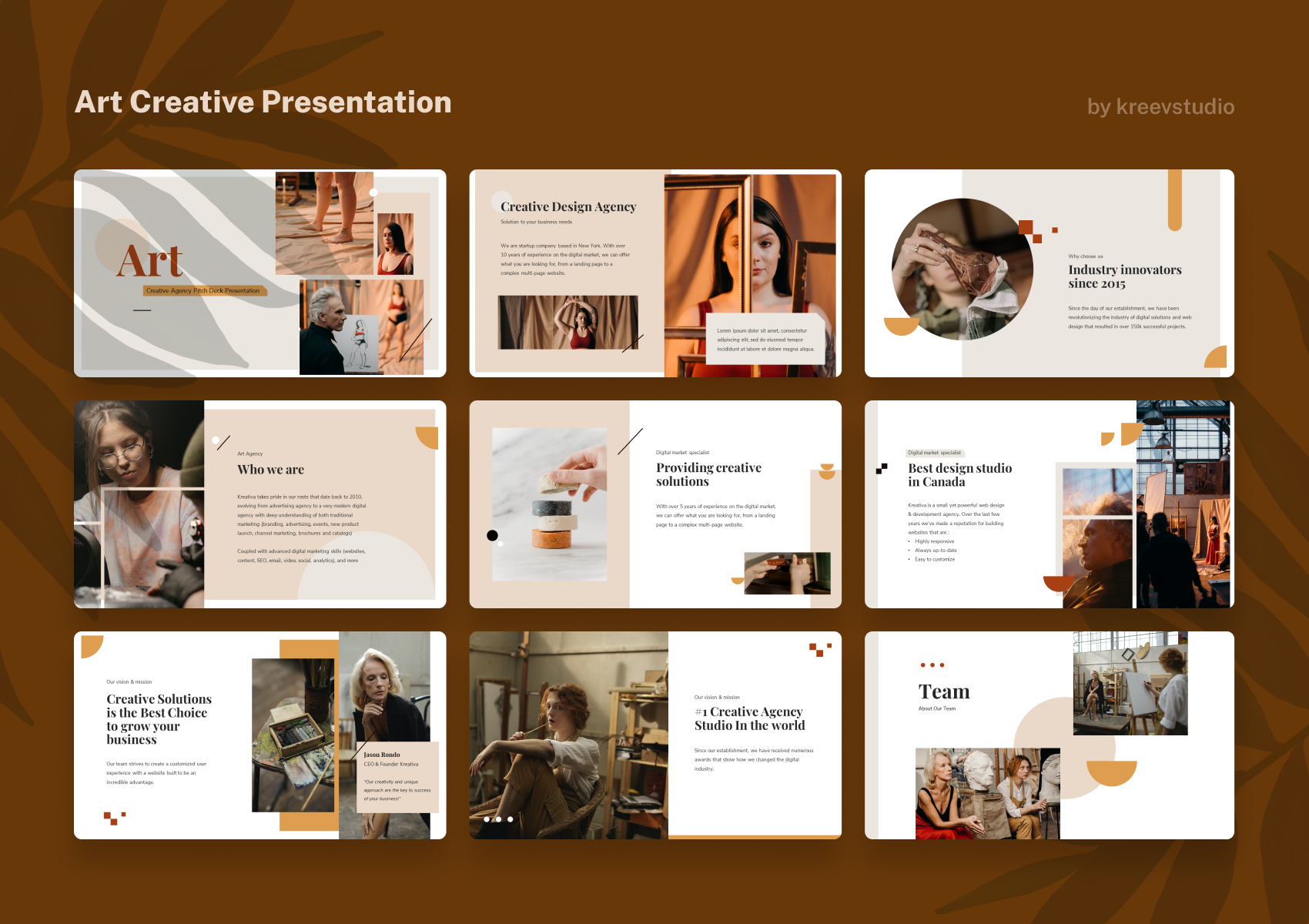1309x924 pixels.
Task: Select the black circle marker on the Providing creative solutions slide
Action: point(493,534)
